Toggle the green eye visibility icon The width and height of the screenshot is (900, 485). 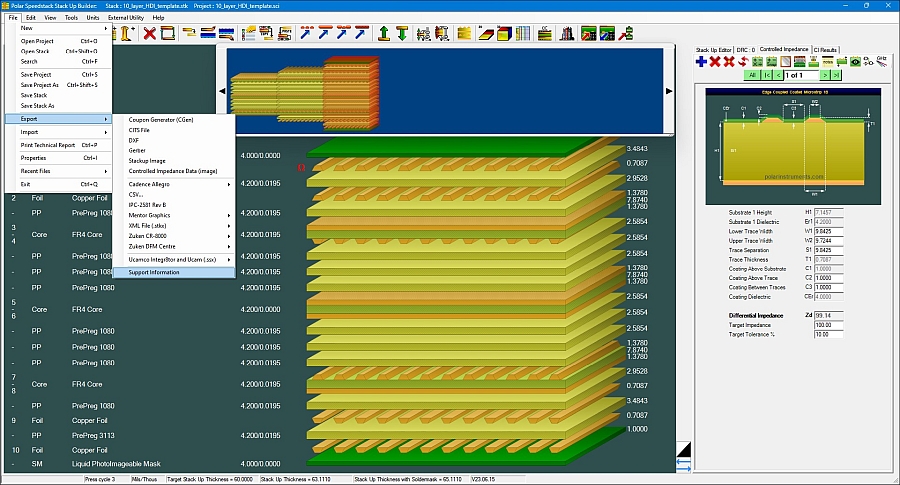855,61
